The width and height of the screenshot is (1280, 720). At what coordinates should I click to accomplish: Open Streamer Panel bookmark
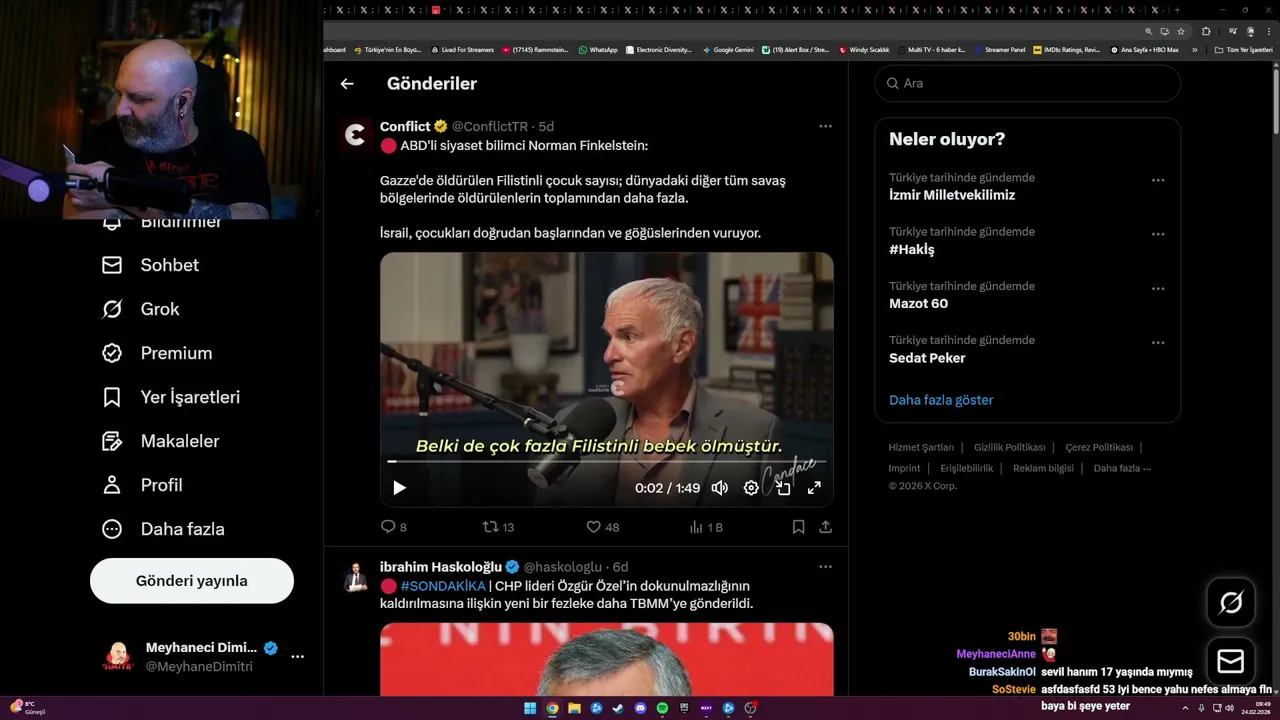coord(1000,49)
